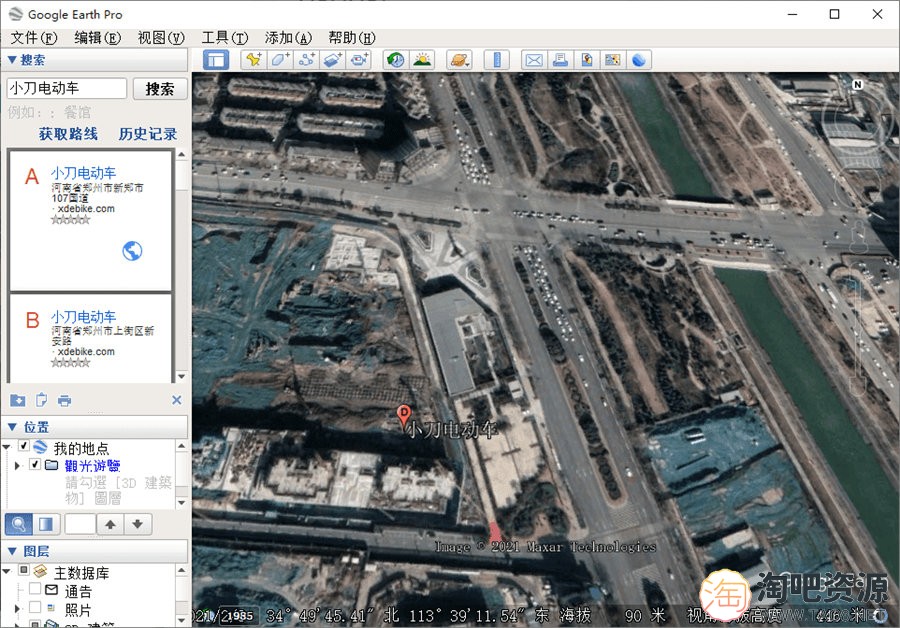900x628 pixels.
Task: Collapse the 我的地点 tree node
Action: [x=6, y=447]
